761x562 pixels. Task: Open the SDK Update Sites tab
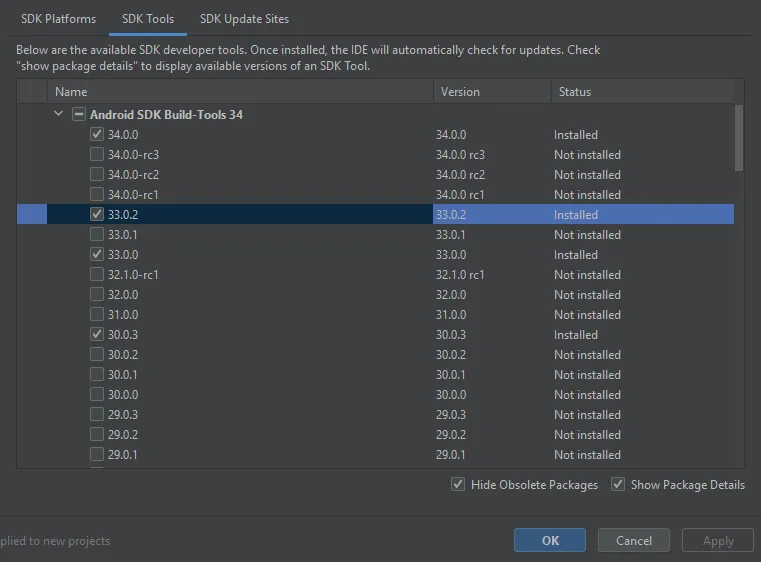point(245,19)
